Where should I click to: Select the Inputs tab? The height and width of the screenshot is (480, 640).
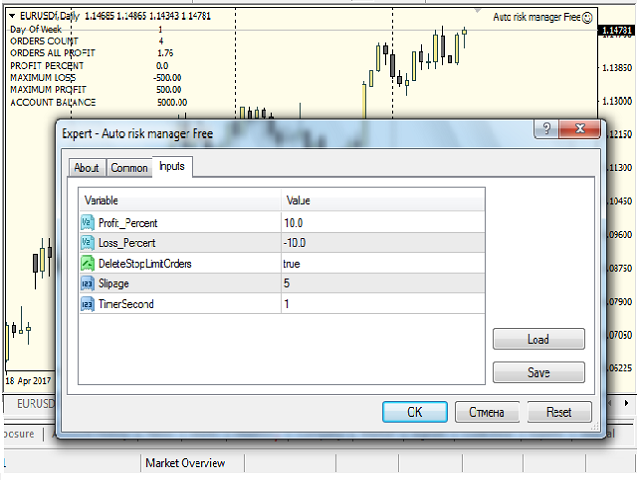tap(172, 167)
